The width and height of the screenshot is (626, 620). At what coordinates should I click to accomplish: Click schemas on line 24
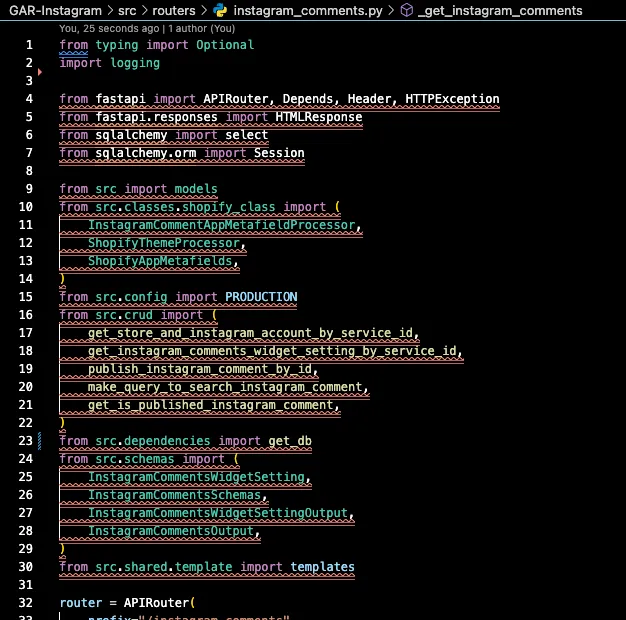149,459
